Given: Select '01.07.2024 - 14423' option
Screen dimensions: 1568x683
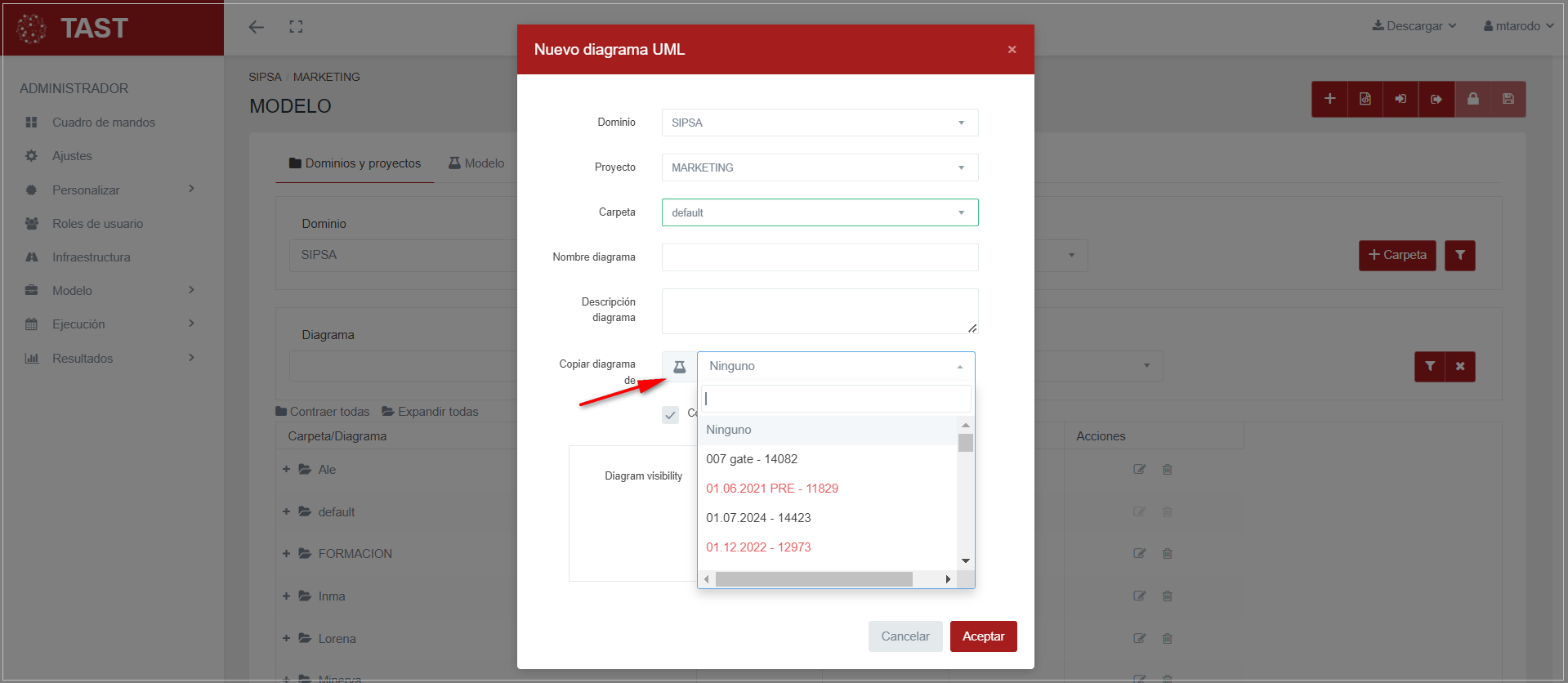Looking at the screenshot, I should [758, 518].
